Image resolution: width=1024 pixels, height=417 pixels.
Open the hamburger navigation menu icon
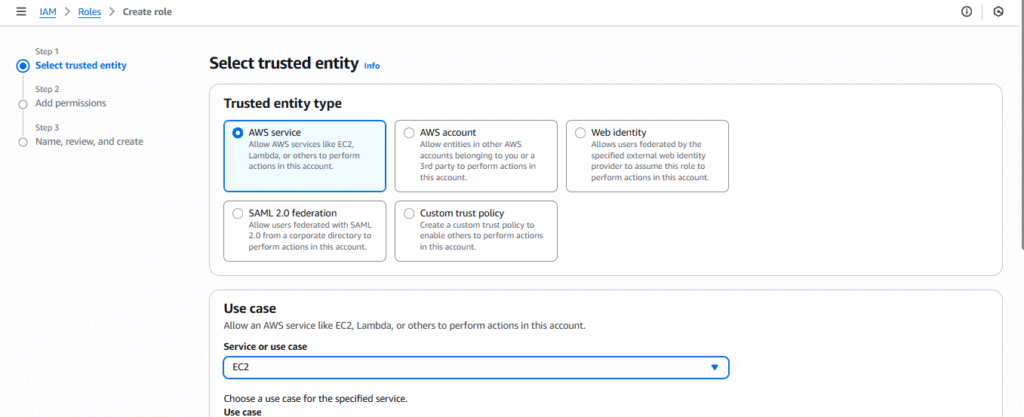(21, 12)
